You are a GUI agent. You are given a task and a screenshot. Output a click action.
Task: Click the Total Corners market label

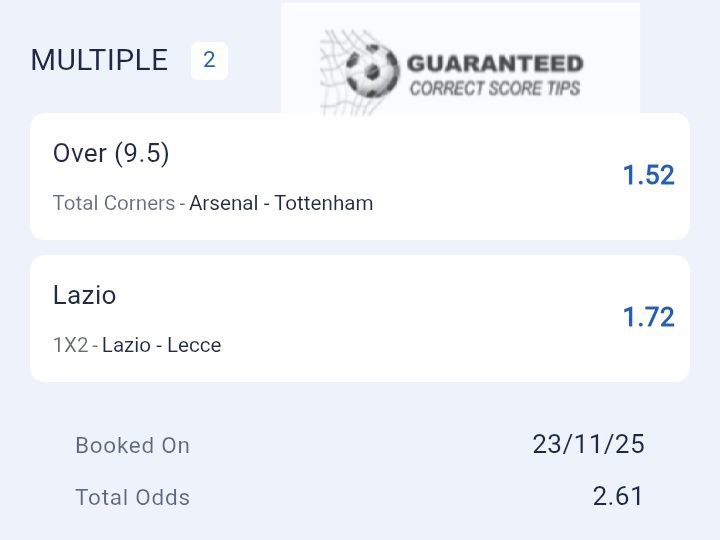click(x=114, y=203)
